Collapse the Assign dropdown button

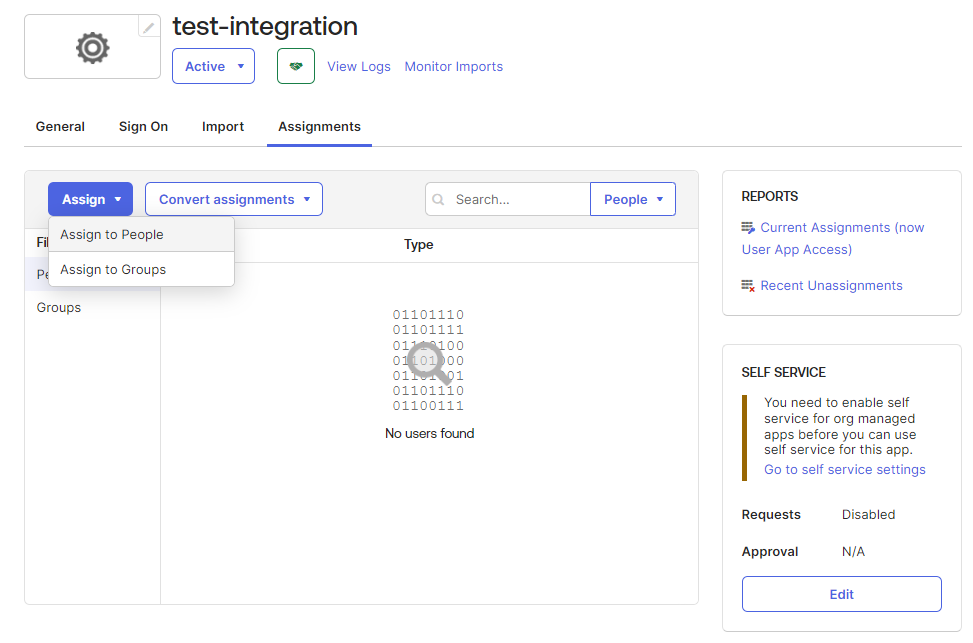point(90,199)
